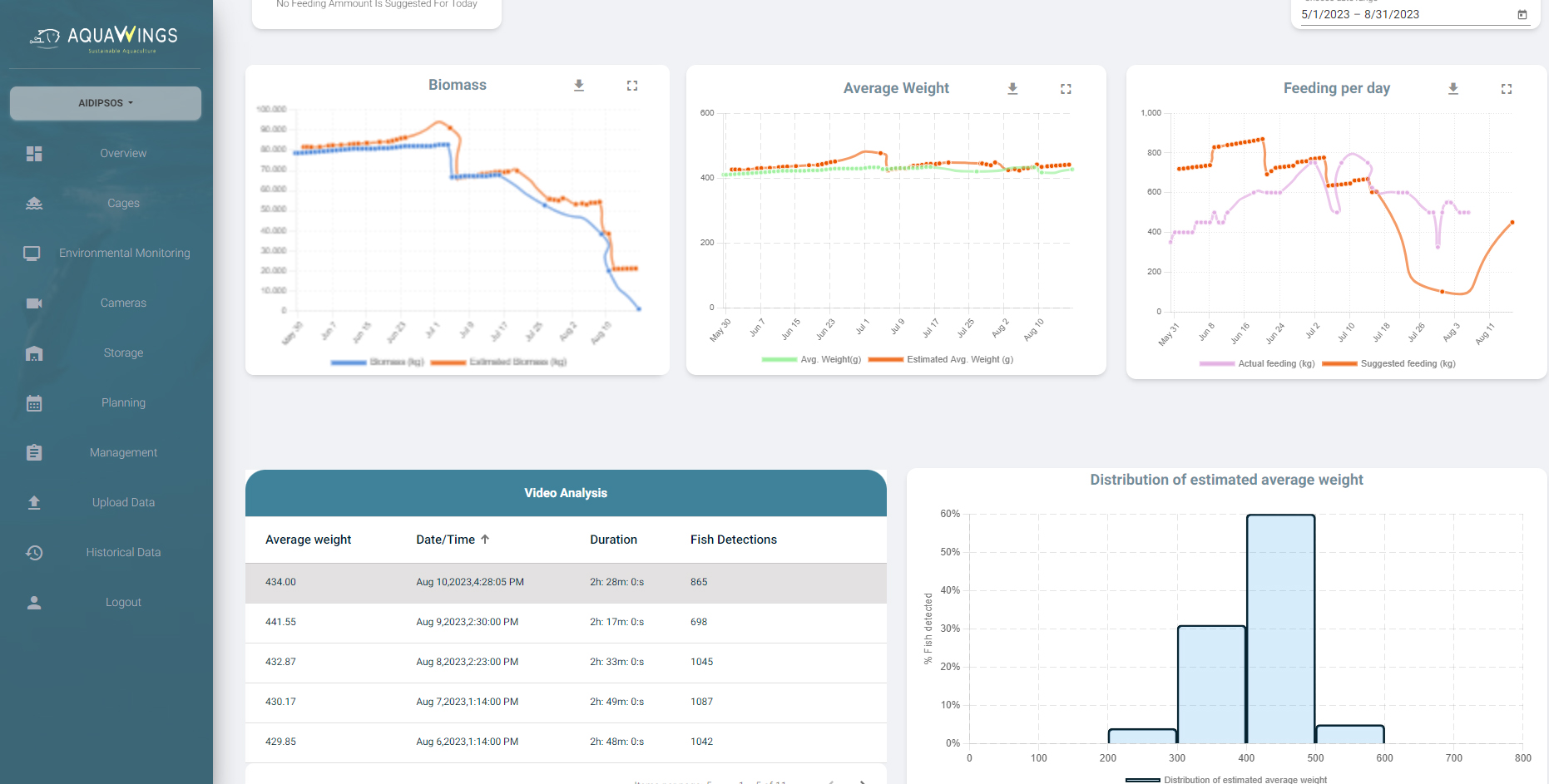Click the Management clipboard icon
Viewport: 1549px width, 784px height.
(34, 452)
